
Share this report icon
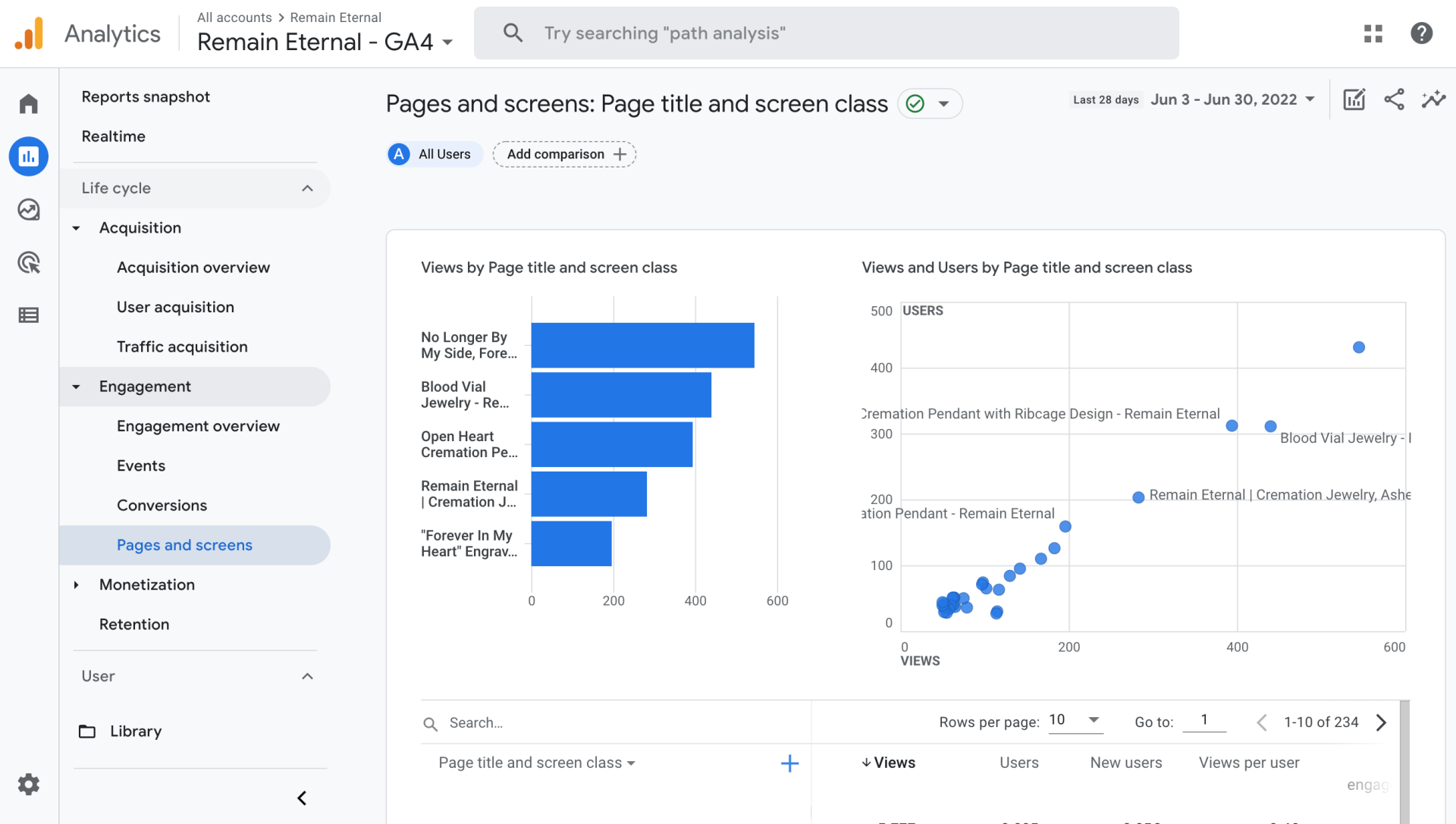point(1394,99)
